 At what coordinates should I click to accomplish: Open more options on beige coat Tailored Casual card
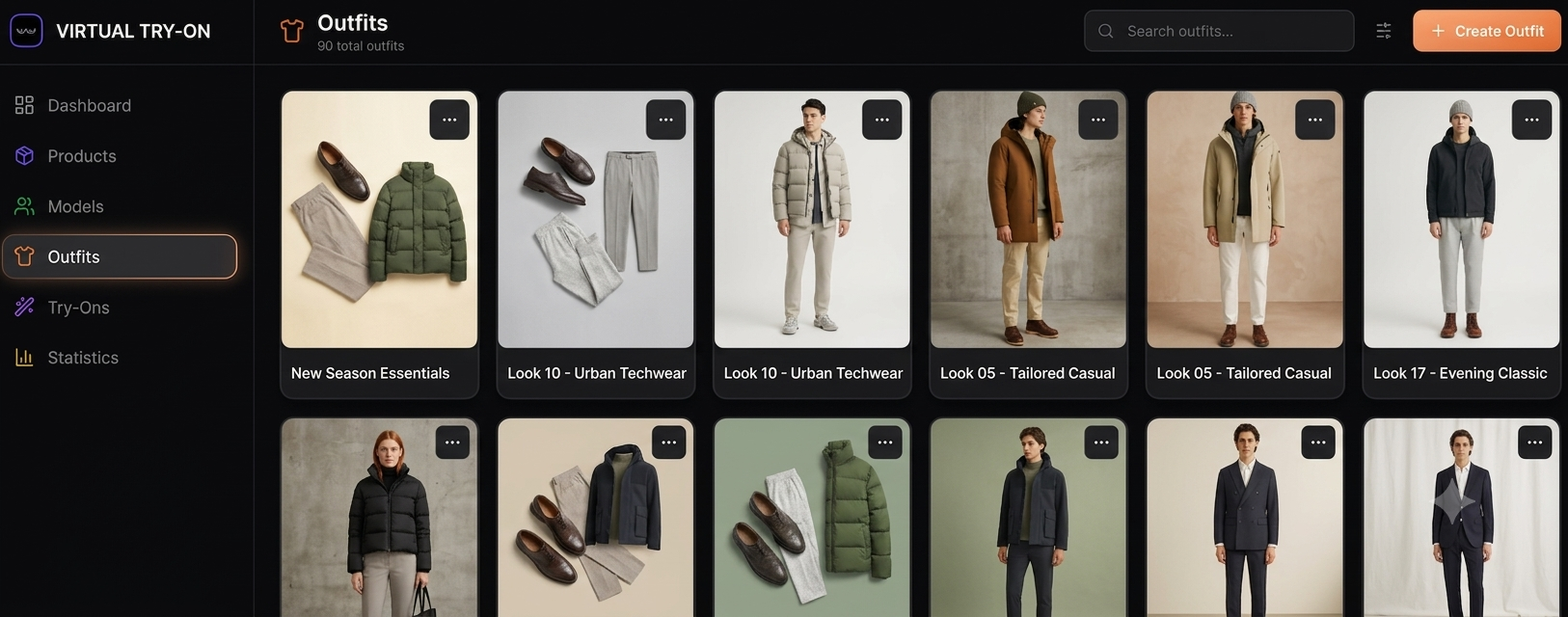click(x=1314, y=120)
